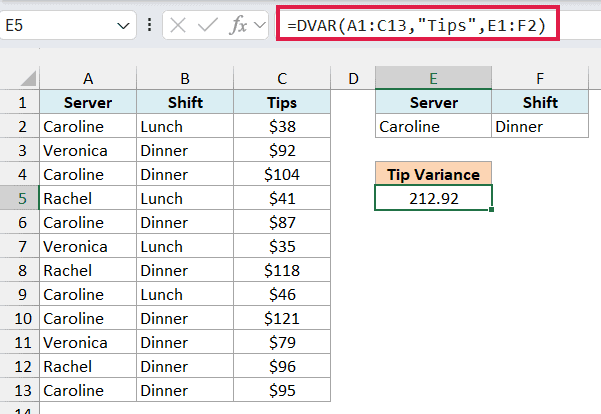The image size is (601, 414).
Task: Click the Cancel X formula icon
Action: [x=178, y=26]
